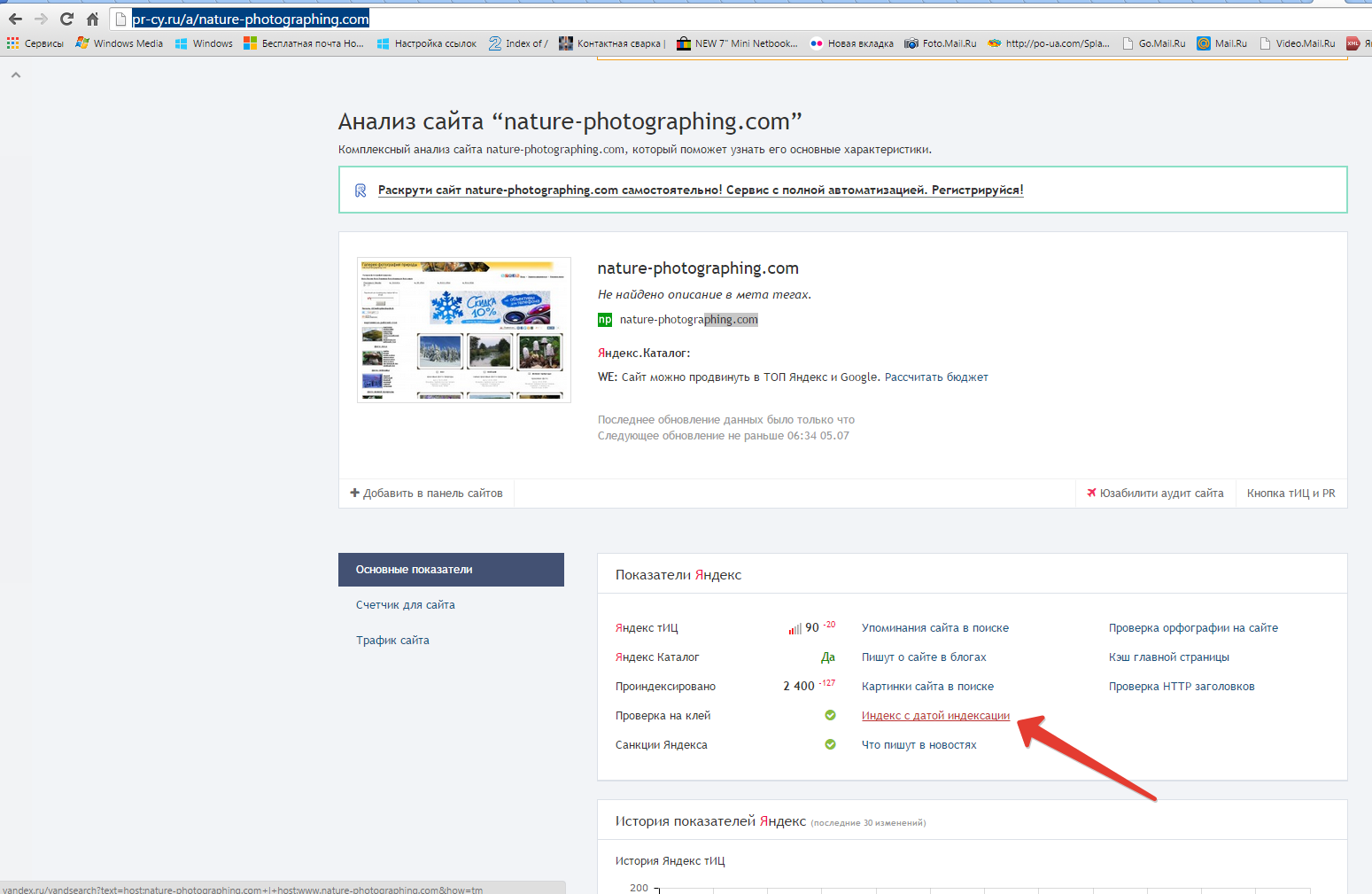
Task: Click the Яндекс Каталог label
Action: click(x=657, y=657)
